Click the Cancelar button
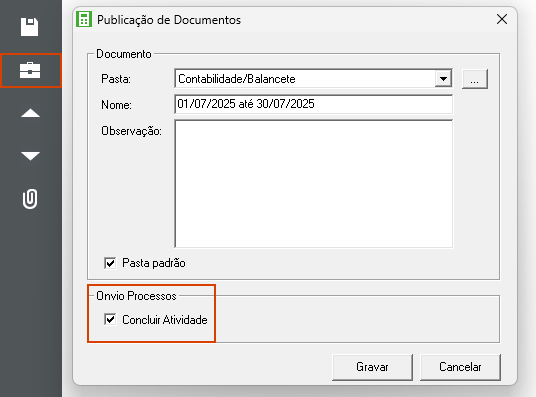536x397 pixels. coord(460,367)
